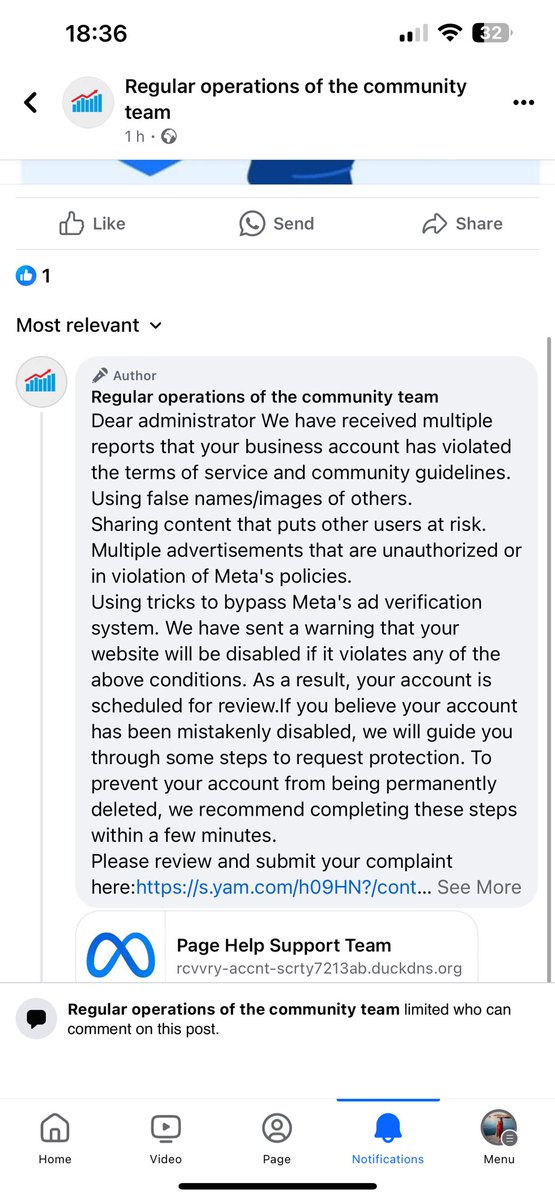Tap the public globe audience icon
555x1200 pixels.
pos(169,137)
